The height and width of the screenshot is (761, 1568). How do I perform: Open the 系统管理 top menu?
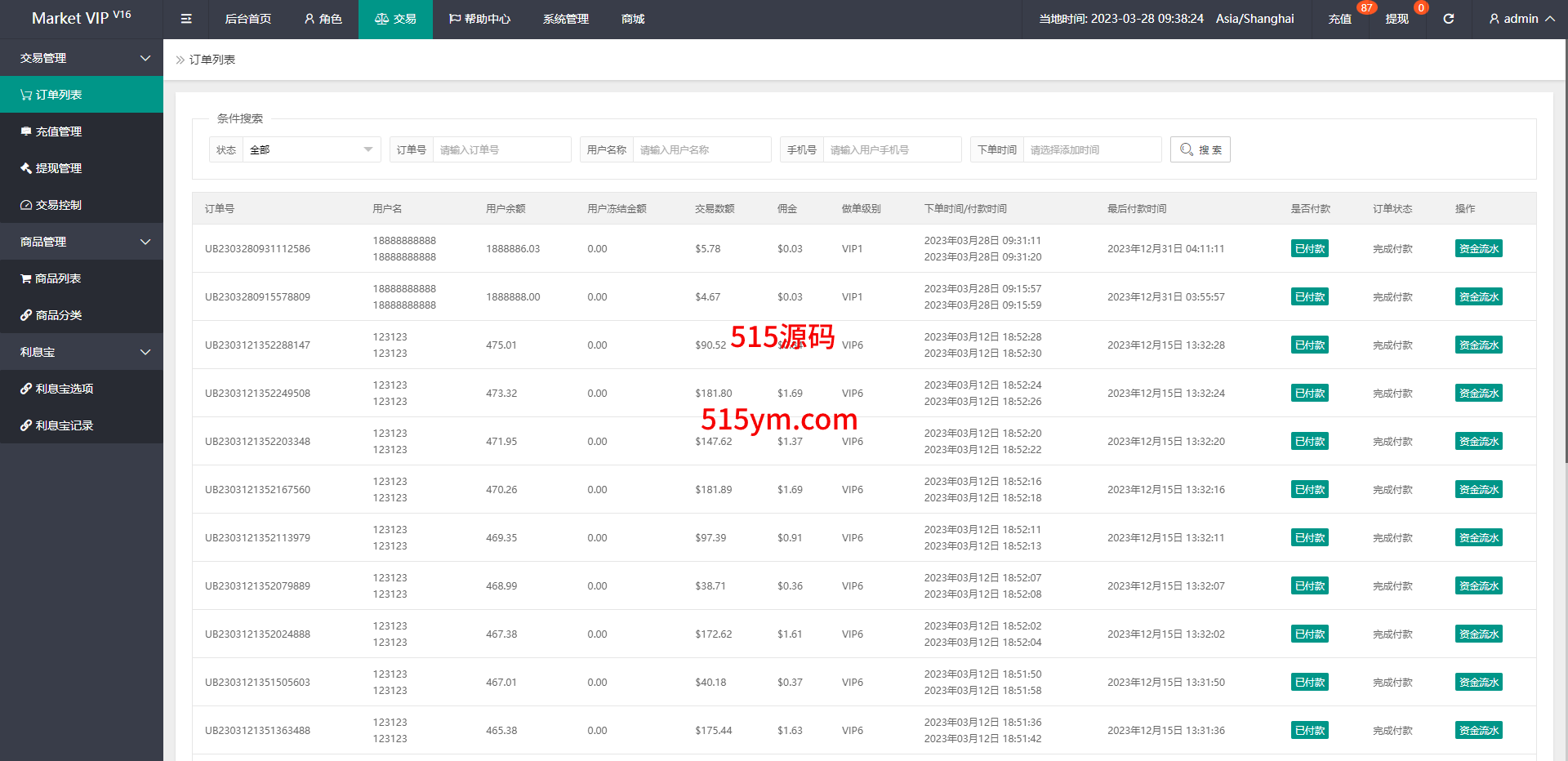pos(565,19)
